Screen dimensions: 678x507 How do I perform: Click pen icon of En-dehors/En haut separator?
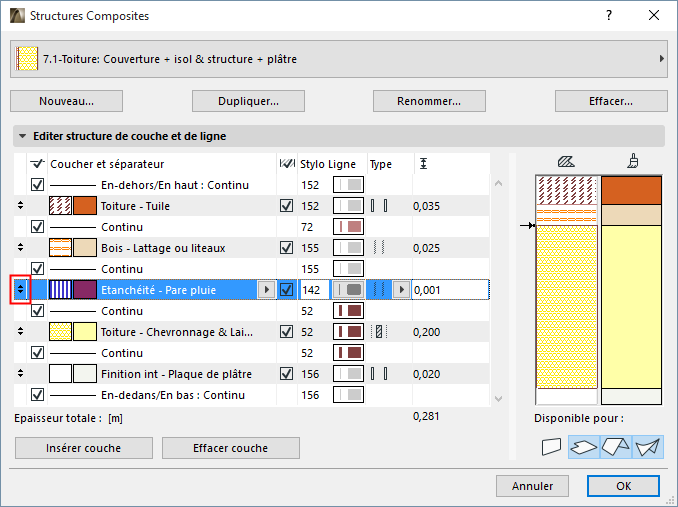pos(348,185)
